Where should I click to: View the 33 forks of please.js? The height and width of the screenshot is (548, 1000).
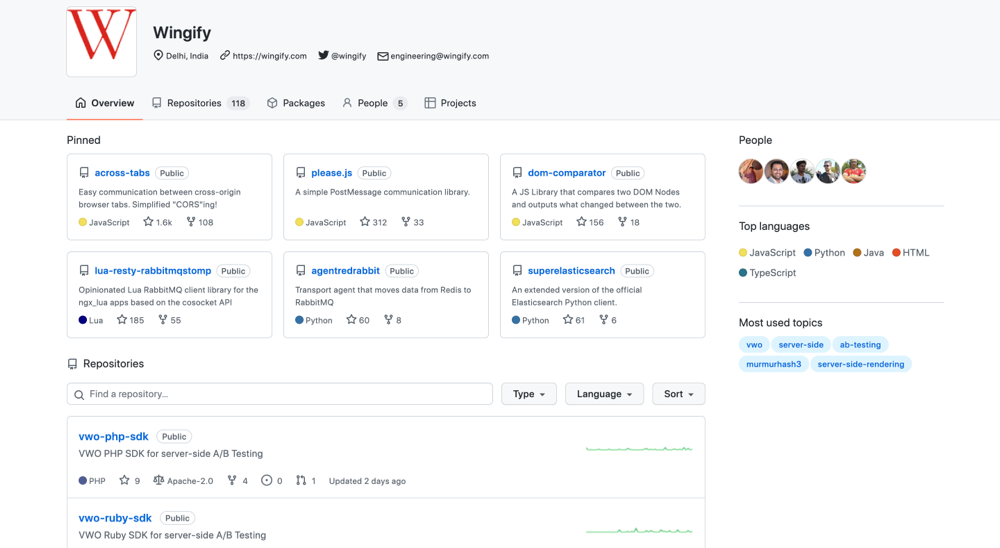(413, 222)
